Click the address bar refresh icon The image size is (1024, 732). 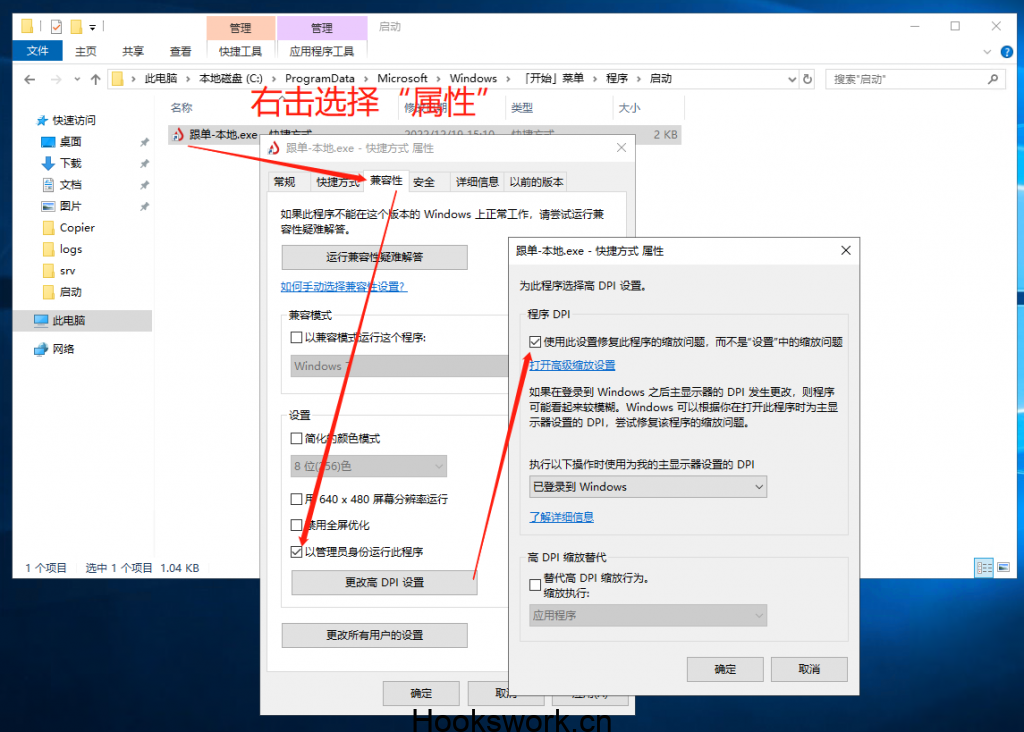pyautogui.click(x=808, y=79)
